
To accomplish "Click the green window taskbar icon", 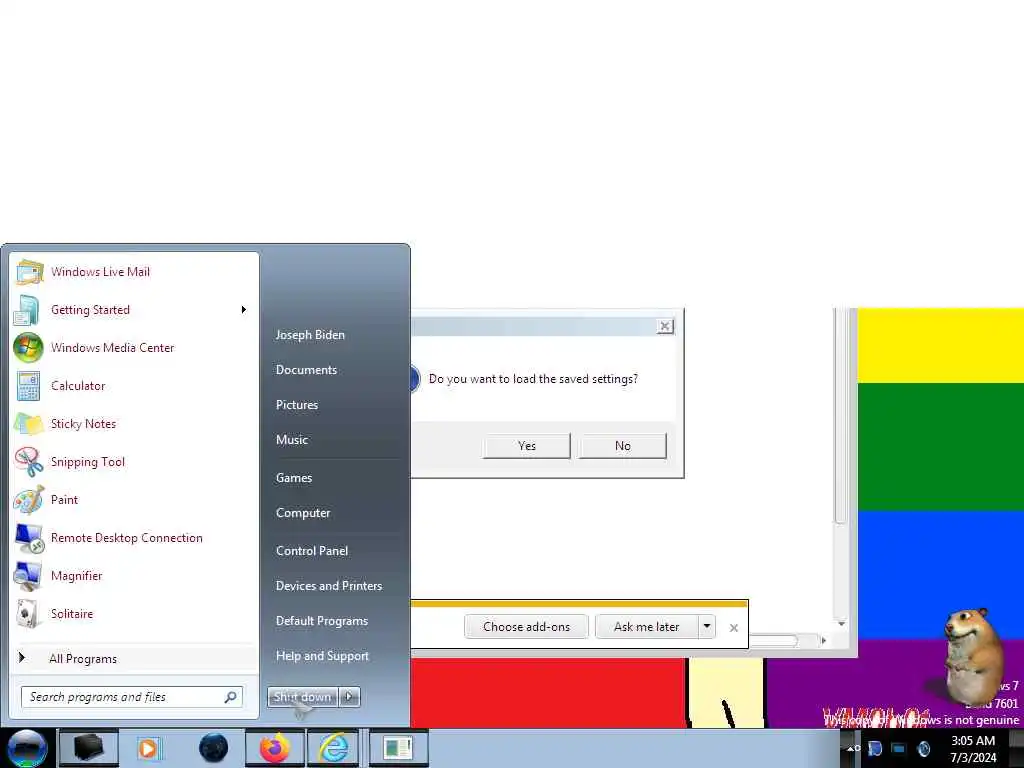I will click(x=398, y=748).
